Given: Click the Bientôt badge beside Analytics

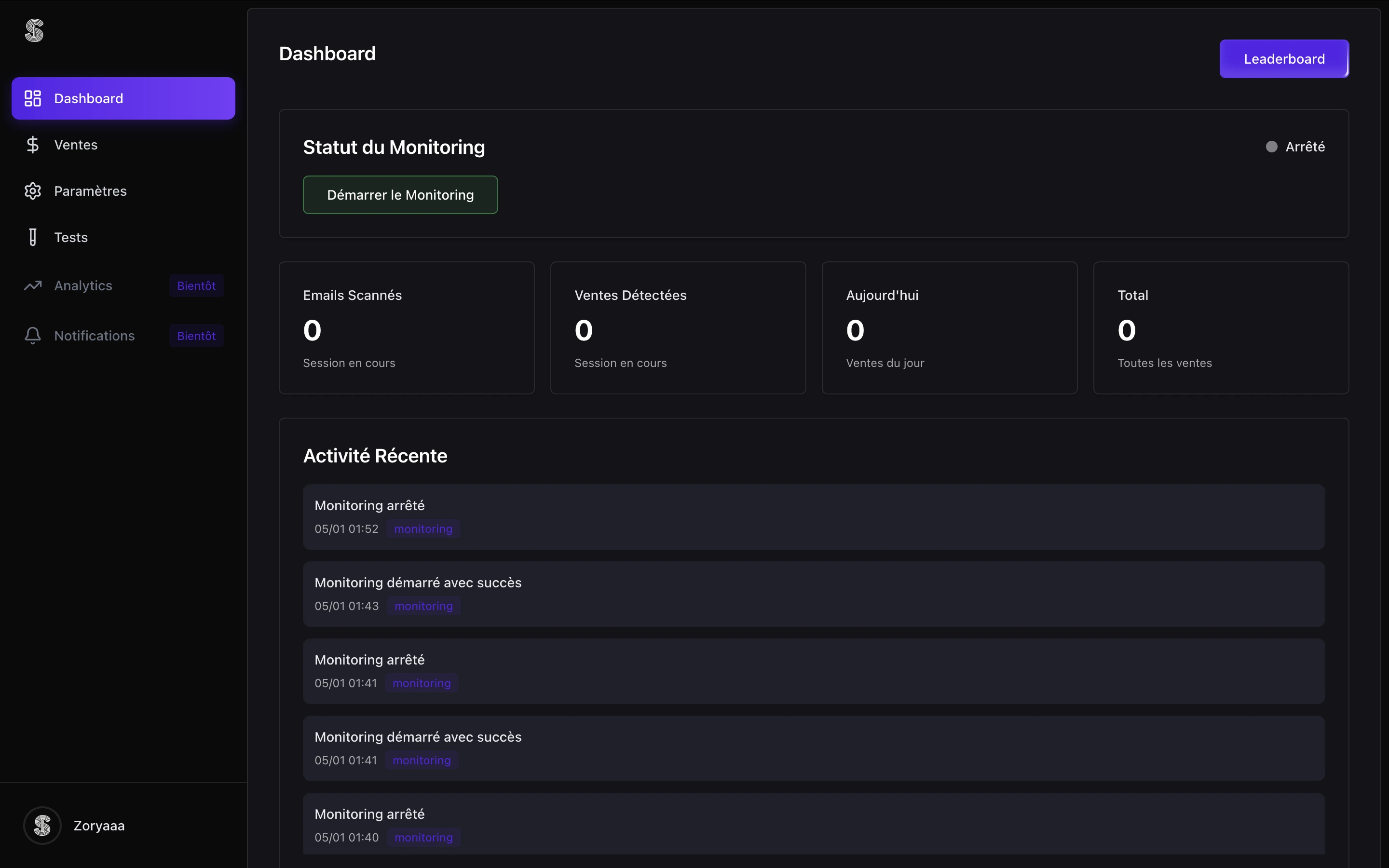Looking at the screenshot, I should (196, 285).
